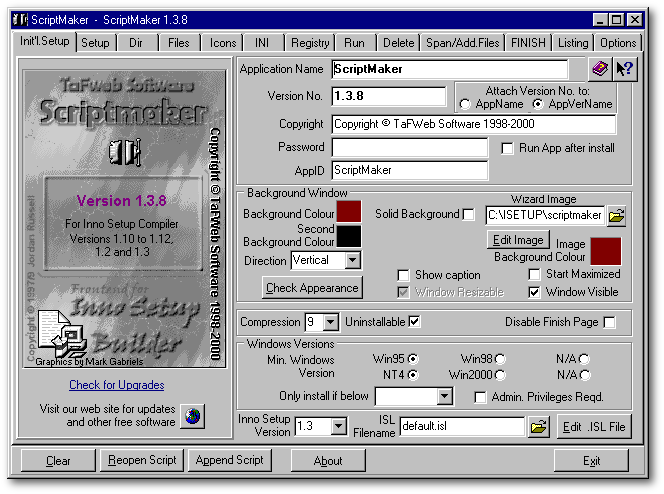Switch to the Registry tab
The height and width of the screenshot is (494, 664).
[x=310, y=43]
